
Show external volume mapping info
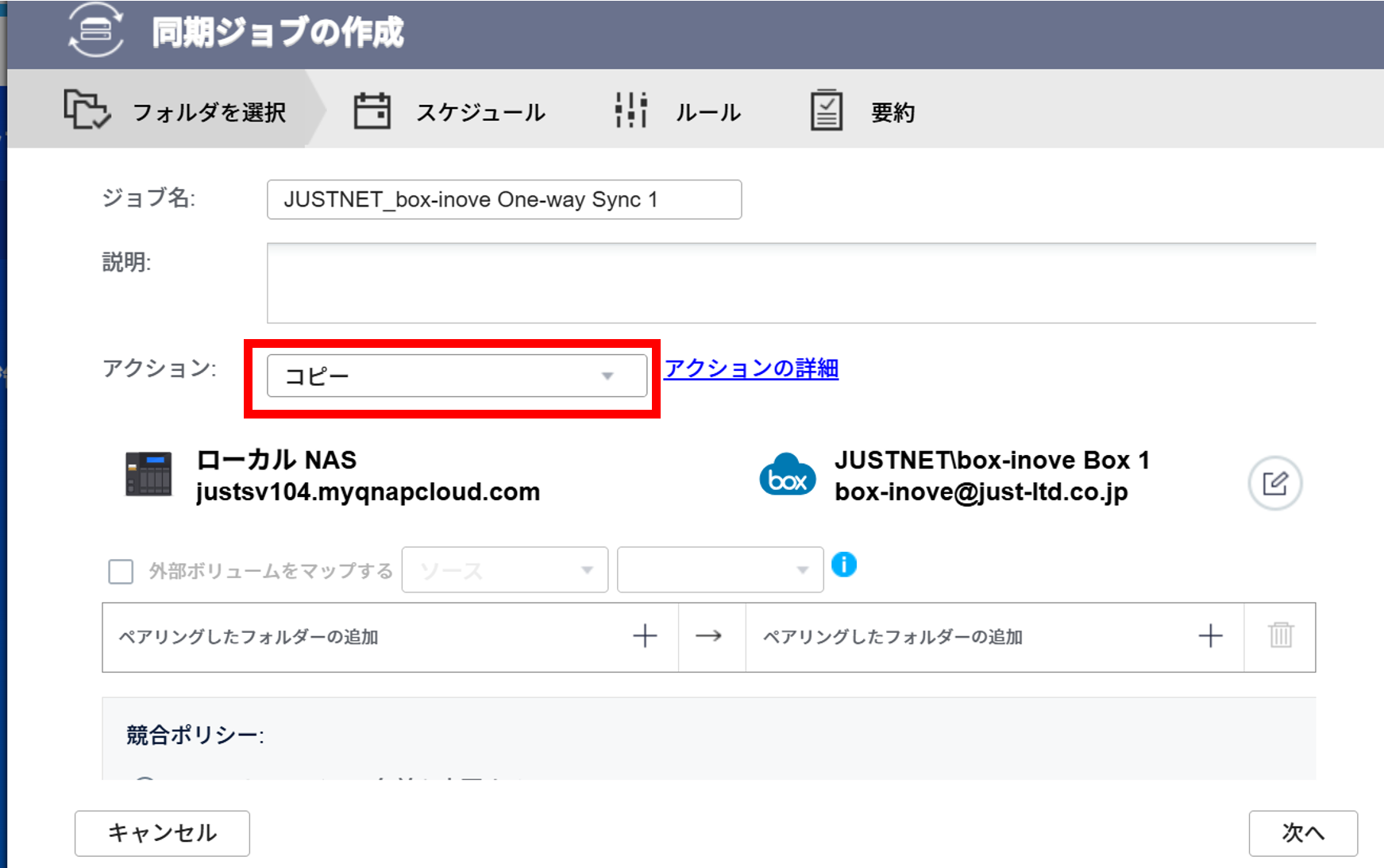pos(843,565)
